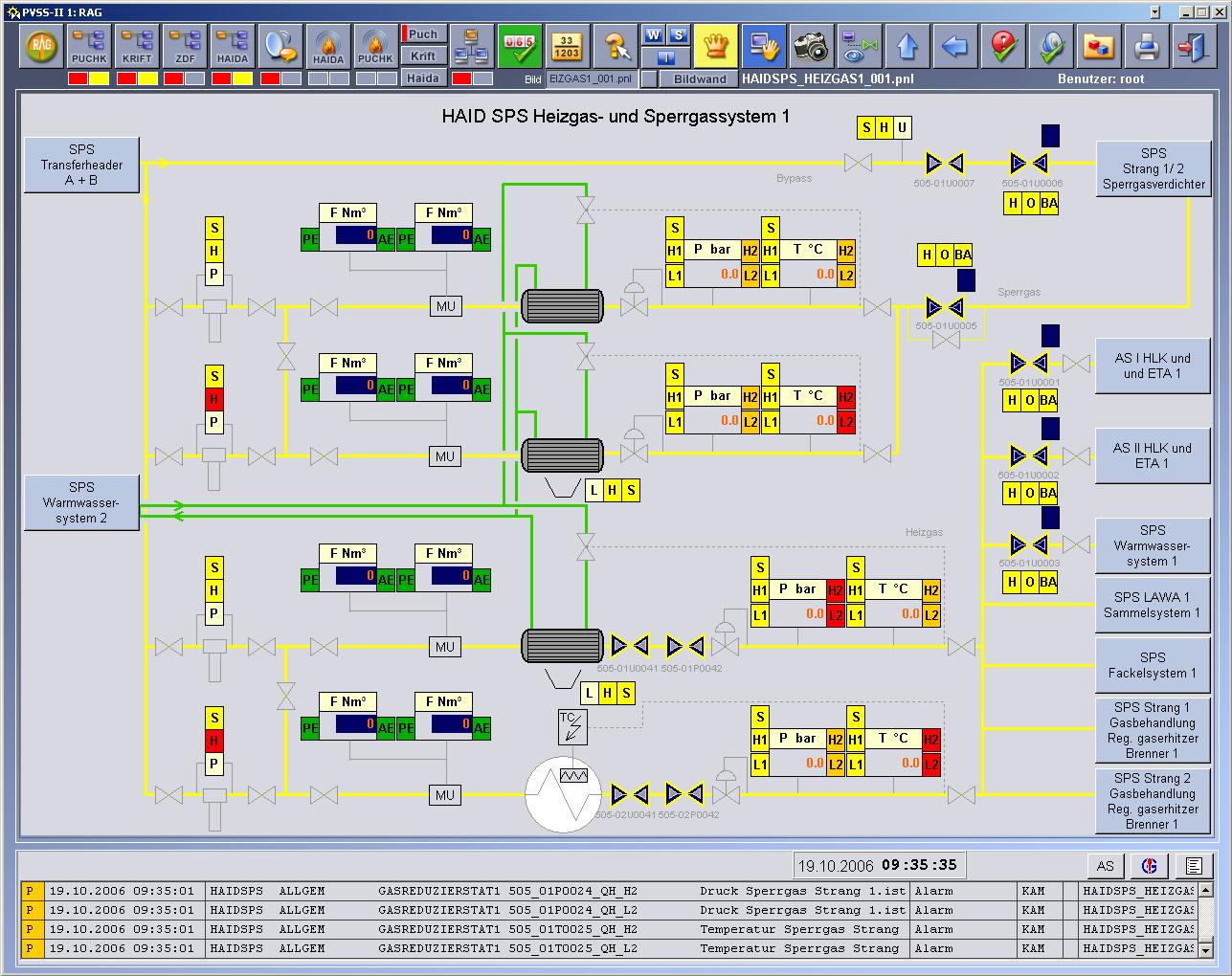Select the Krift button in toolbar
Screen dimensions: 1232x976
[x=423, y=55]
